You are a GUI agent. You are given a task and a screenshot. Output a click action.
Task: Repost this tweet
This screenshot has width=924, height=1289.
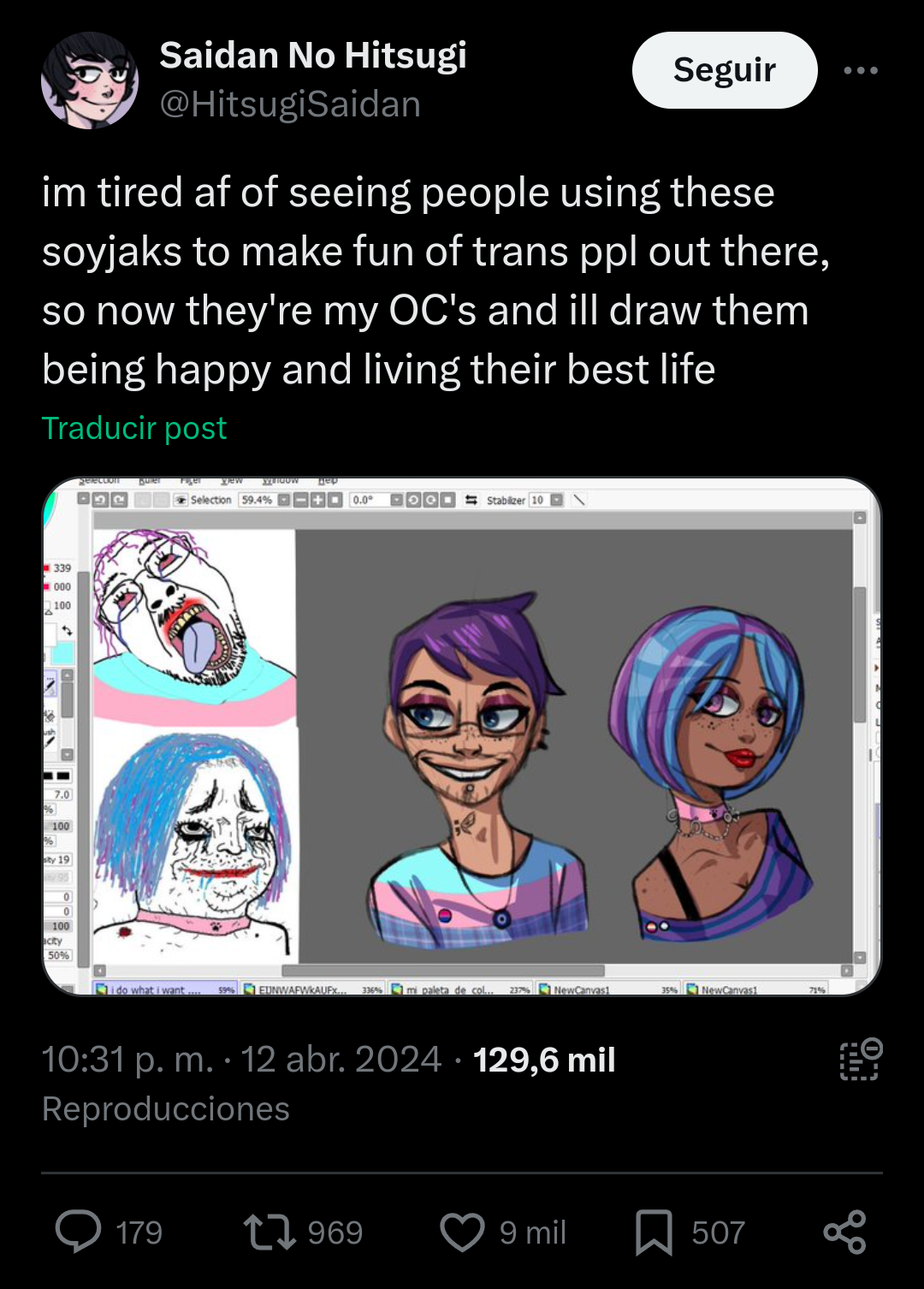[x=269, y=1232]
